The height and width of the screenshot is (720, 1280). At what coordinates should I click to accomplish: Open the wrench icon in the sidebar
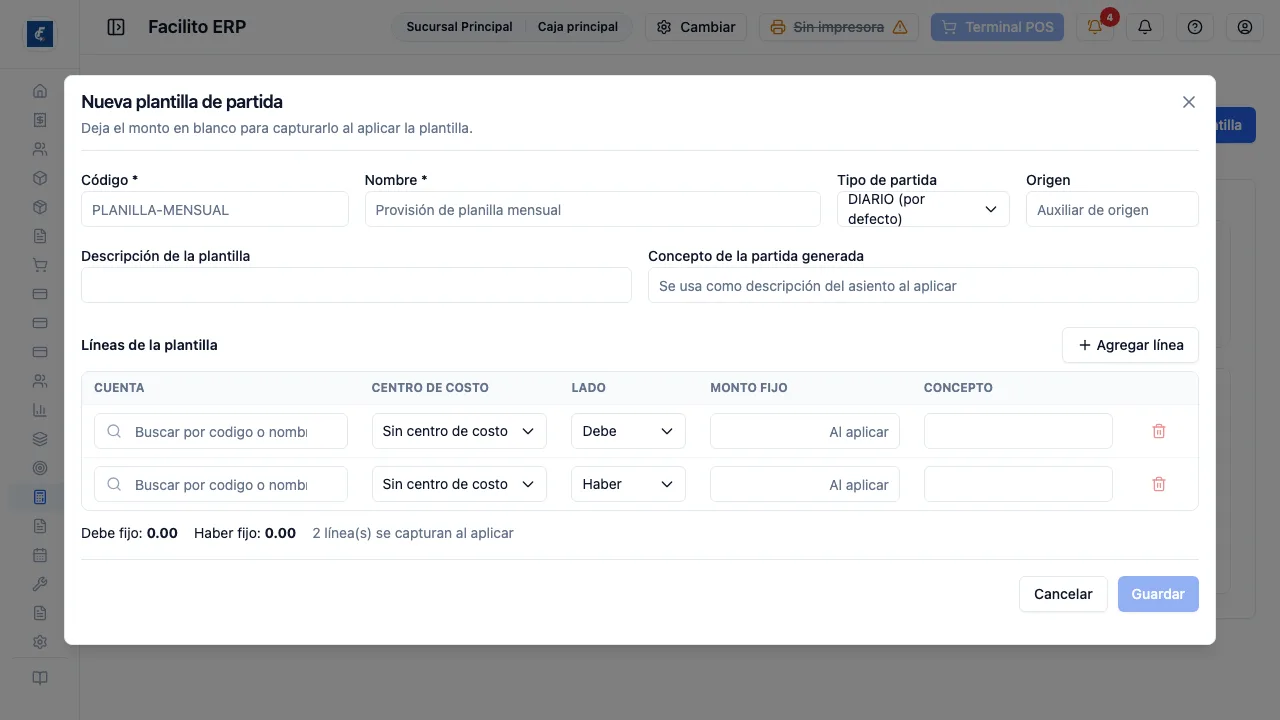(x=40, y=584)
